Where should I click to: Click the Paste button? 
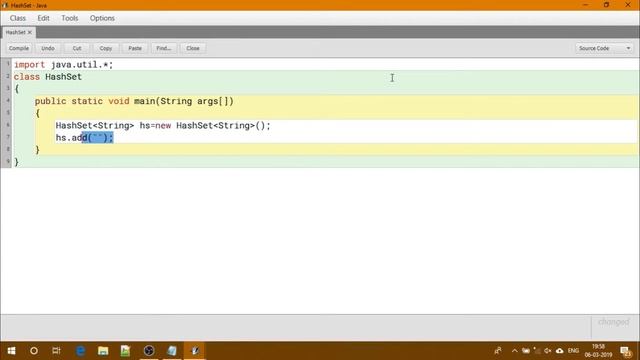[135, 48]
